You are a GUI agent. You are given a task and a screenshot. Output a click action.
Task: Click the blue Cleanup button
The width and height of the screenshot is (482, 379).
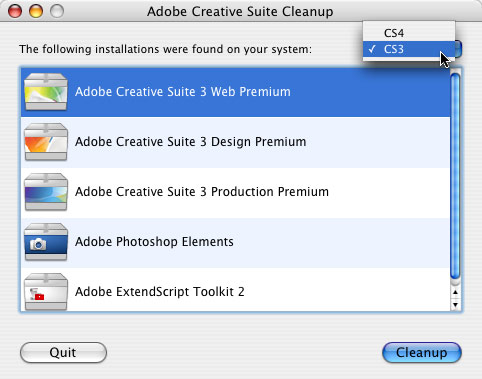point(422,352)
